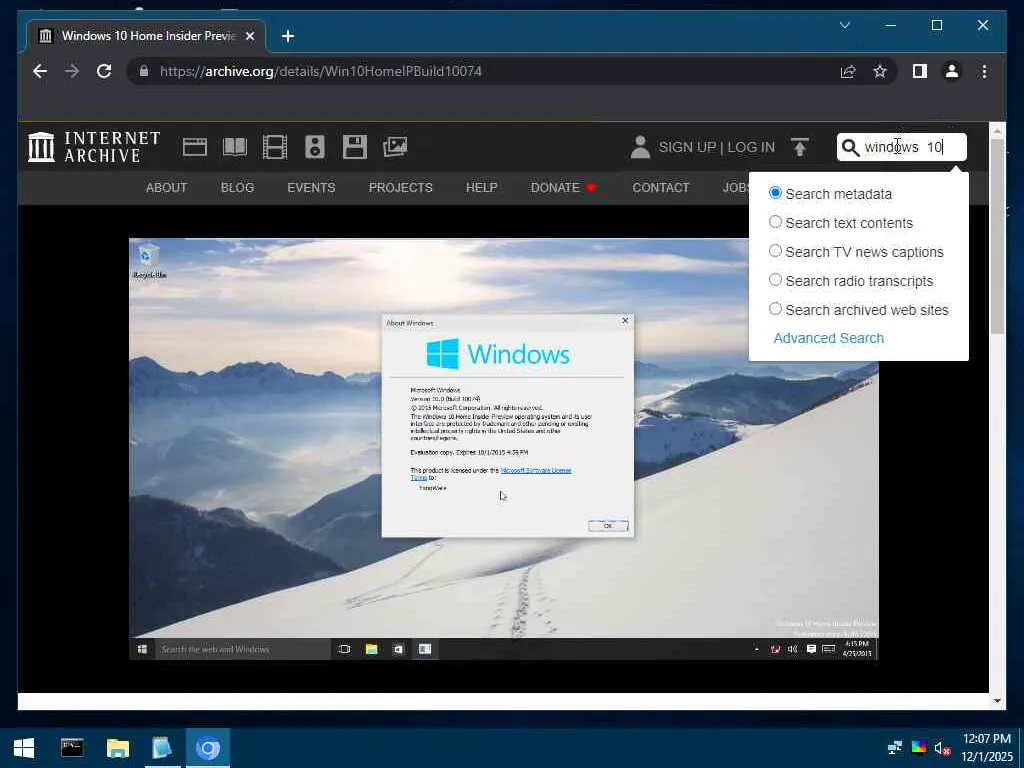1024x768 pixels.
Task: Open the browser three-dot menu
Action: [x=984, y=71]
